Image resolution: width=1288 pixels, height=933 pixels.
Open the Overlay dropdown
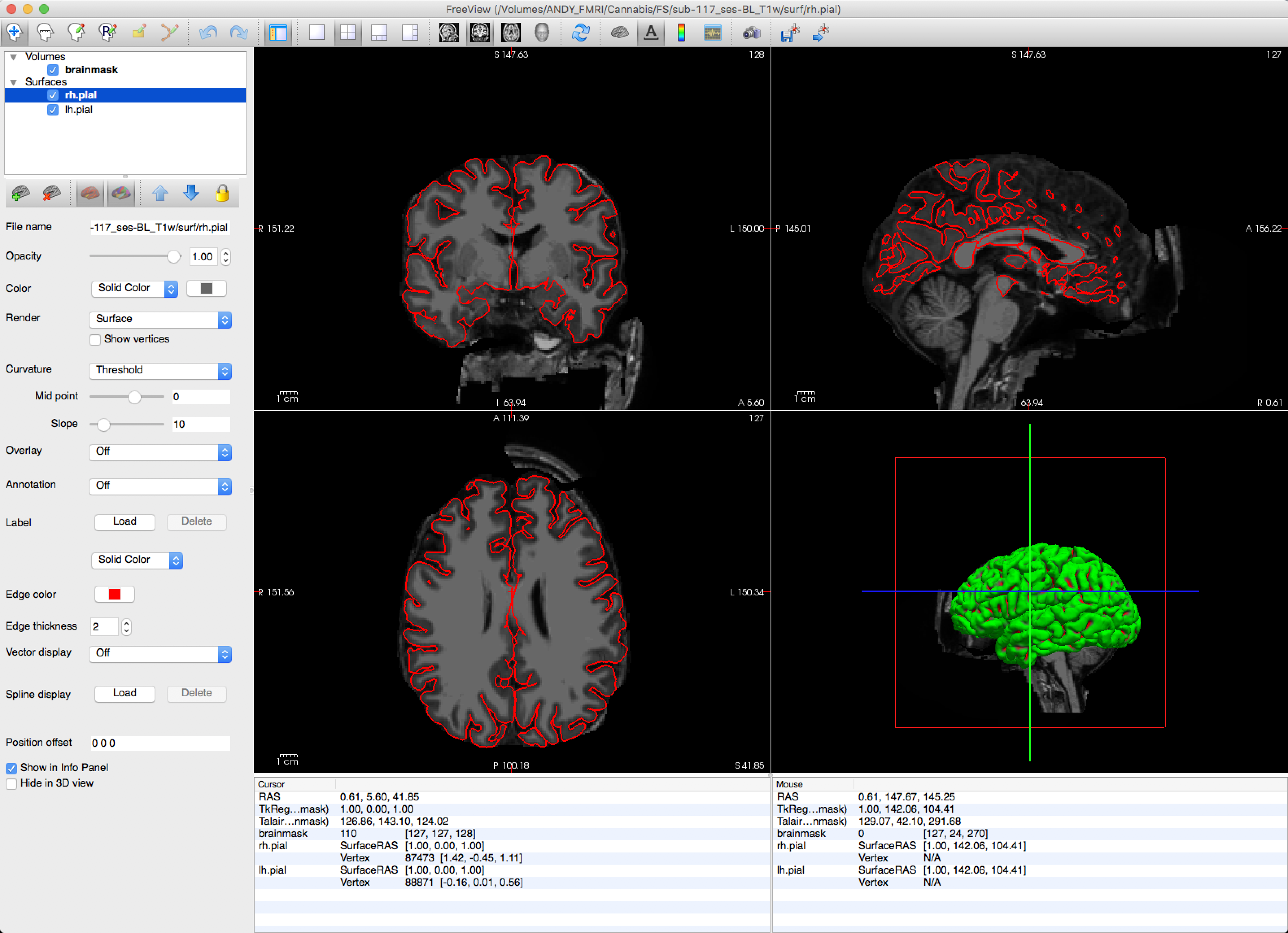click(x=160, y=452)
